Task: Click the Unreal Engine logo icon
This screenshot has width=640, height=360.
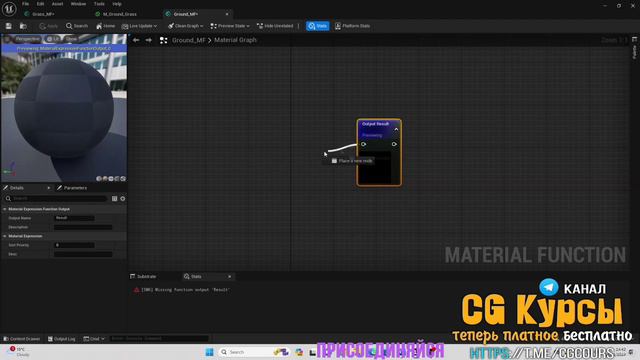Action: tap(9, 8)
